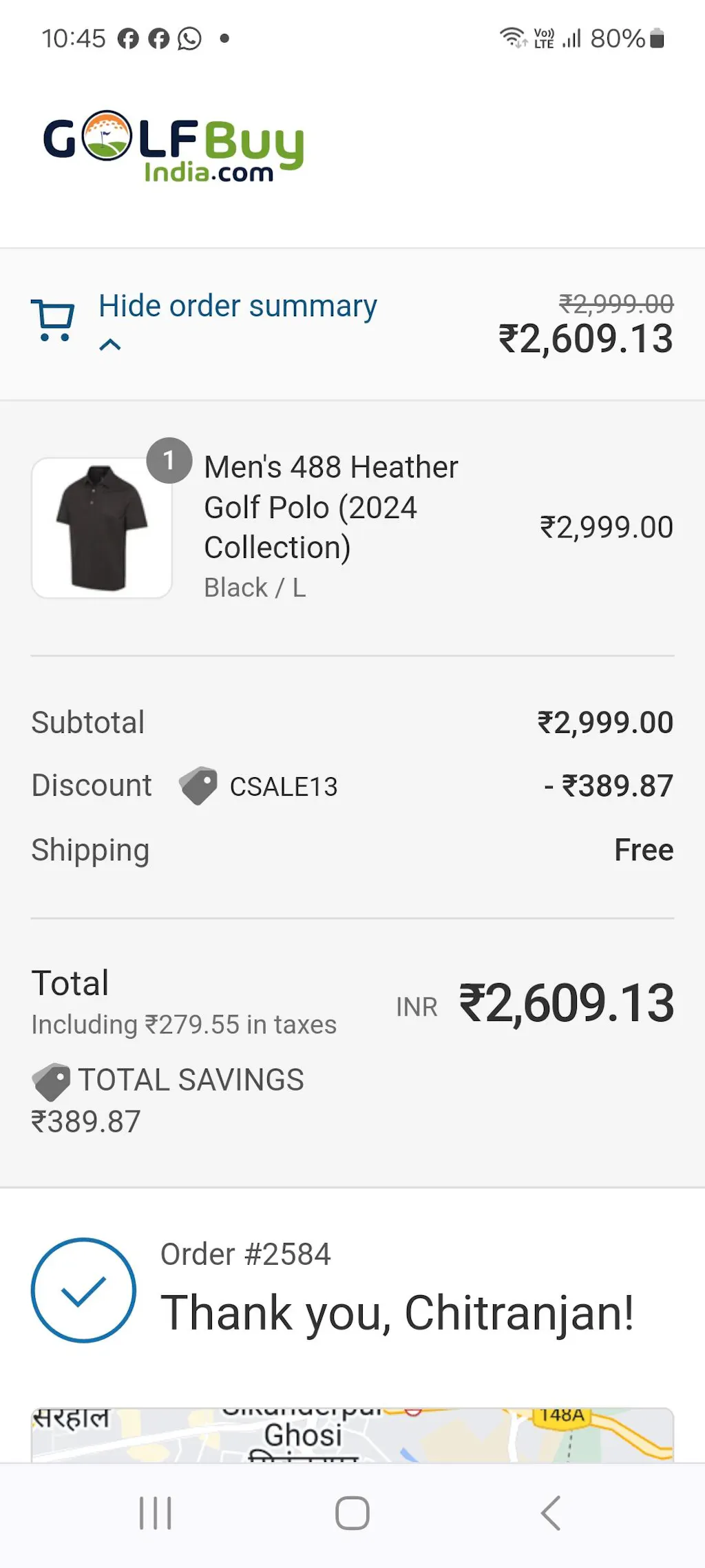The height and width of the screenshot is (1568, 705).
Task: Tap the Total Savings tag icon
Action: click(52, 1081)
